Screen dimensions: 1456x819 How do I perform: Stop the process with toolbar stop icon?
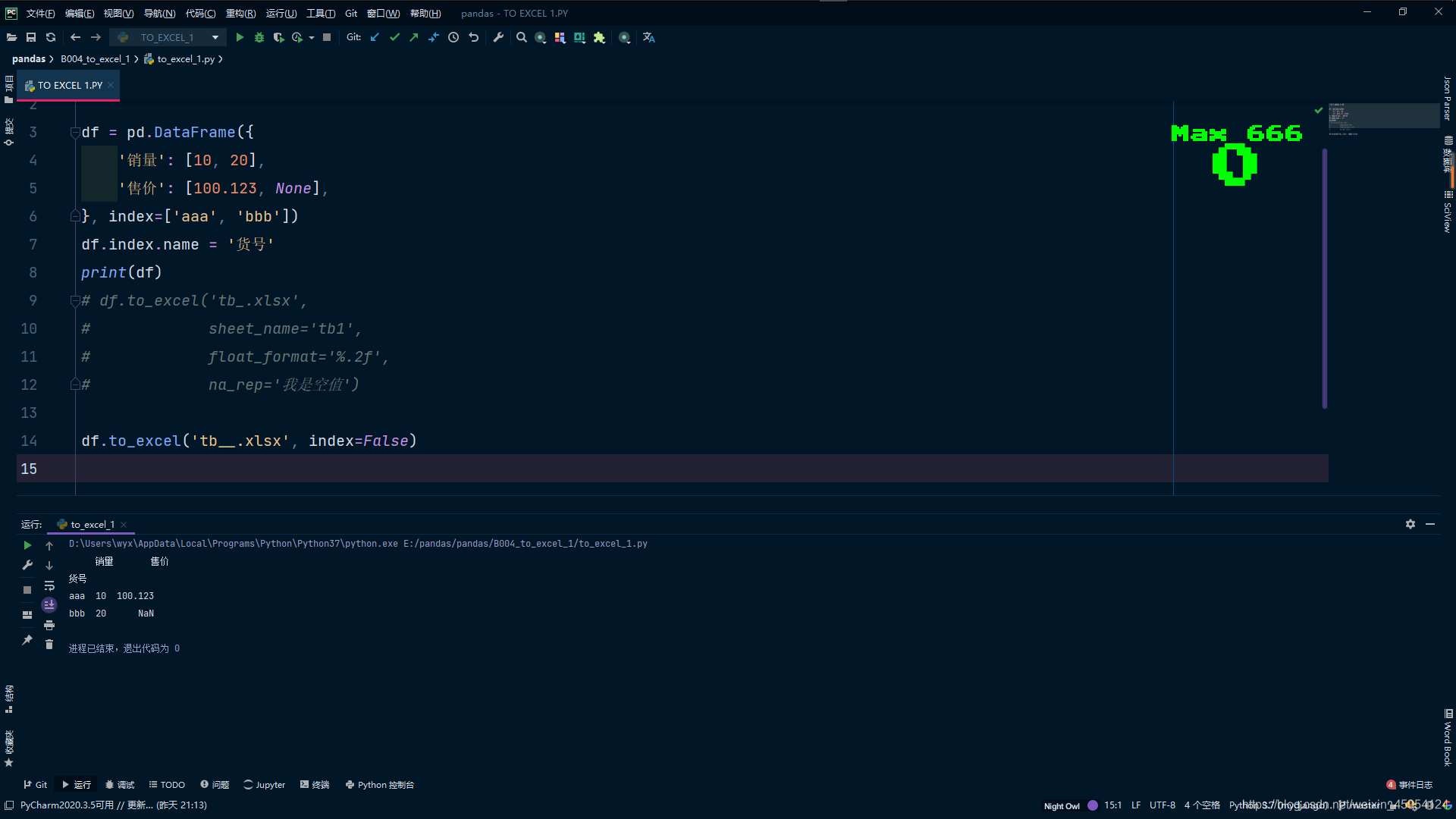coord(327,37)
